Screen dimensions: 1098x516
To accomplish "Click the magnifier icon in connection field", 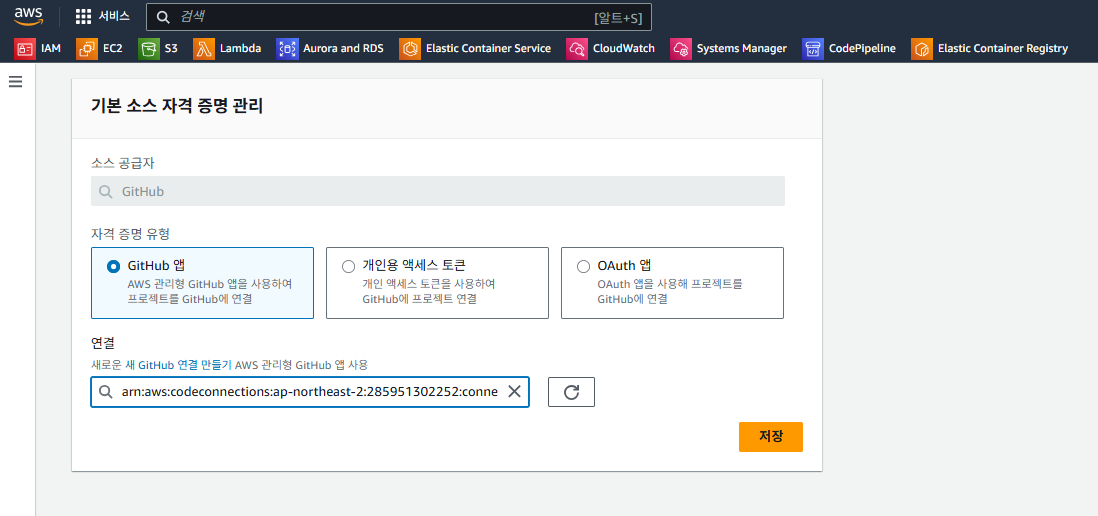I will [x=106, y=392].
